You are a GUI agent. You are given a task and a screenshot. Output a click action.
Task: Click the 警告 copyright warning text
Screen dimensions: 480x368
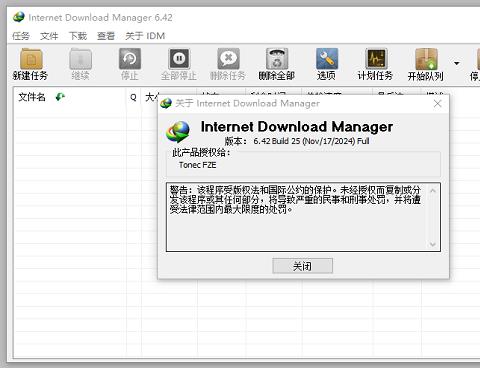coord(295,200)
